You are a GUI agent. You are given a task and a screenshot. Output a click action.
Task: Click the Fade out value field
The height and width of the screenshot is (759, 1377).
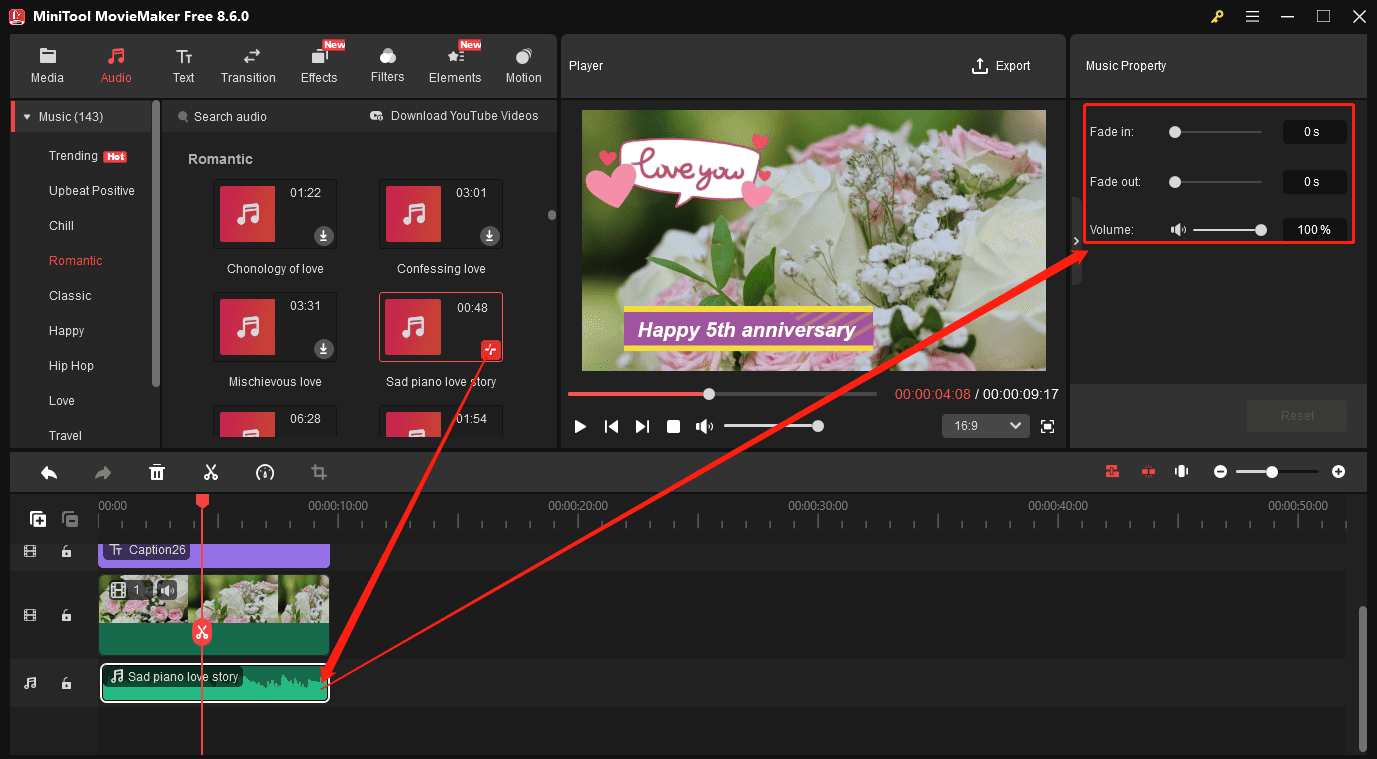point(1314,182)
